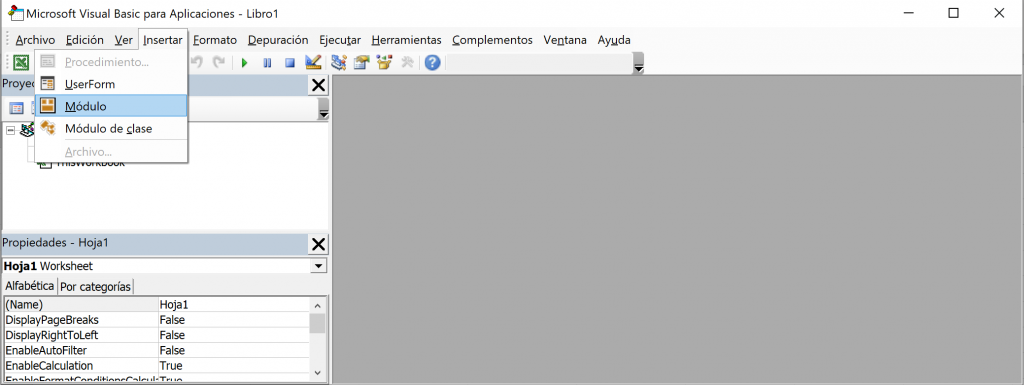Screen dimensions: 1024x385
Task: Open Visual Basic help question mark icon
Action: tap(432, 63)
